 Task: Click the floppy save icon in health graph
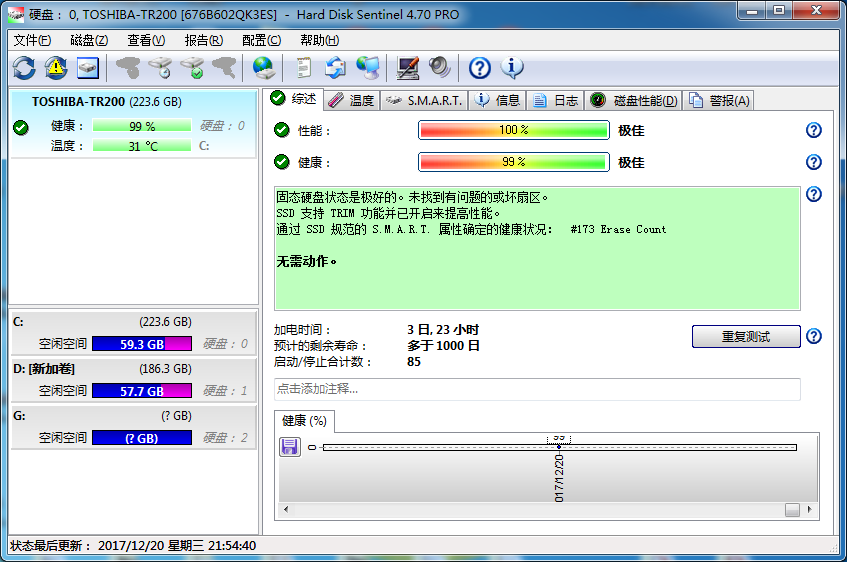click(290, 447)
